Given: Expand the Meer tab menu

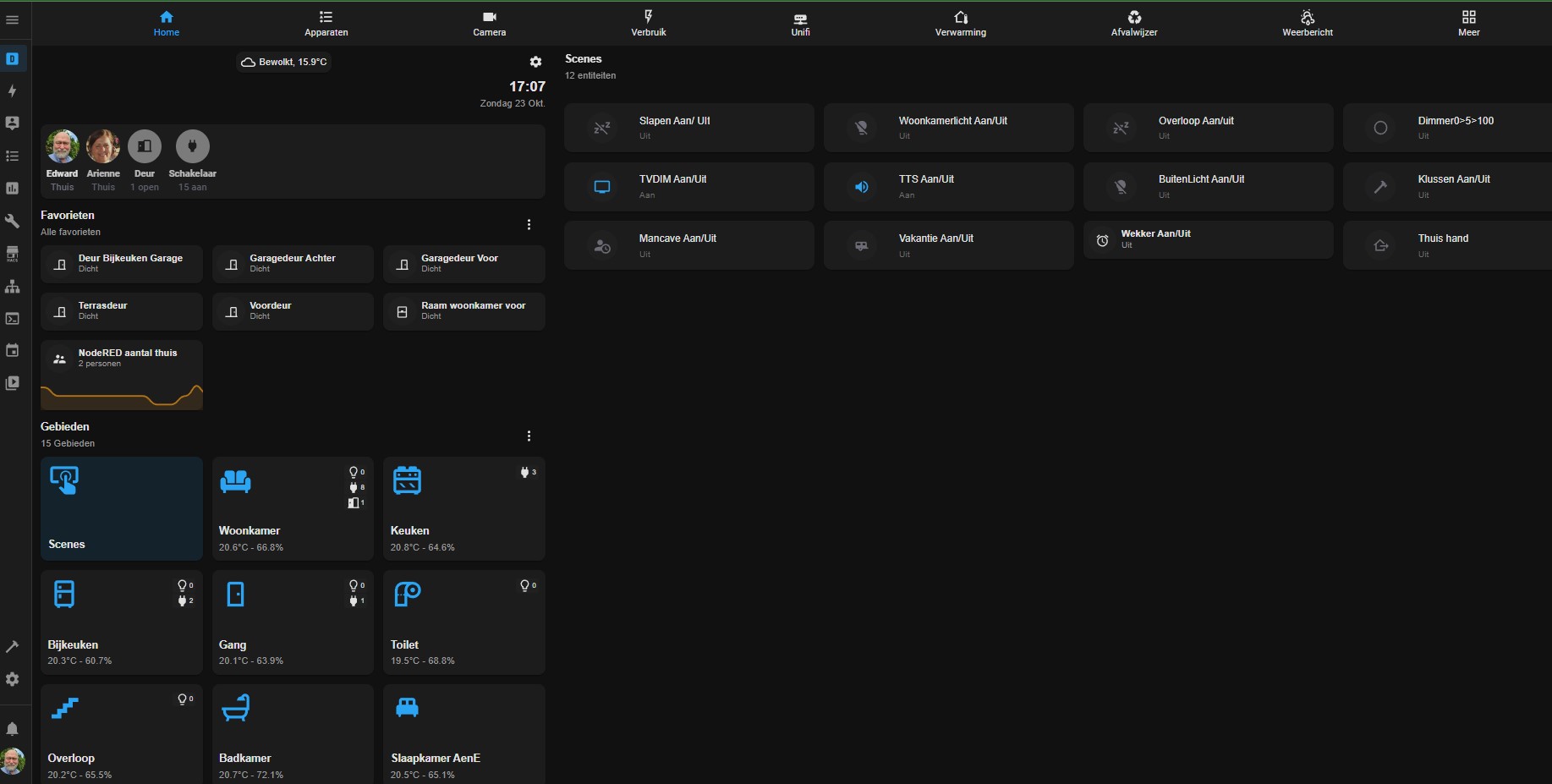Looking at the screenshot, I should pyautogui.click(x=1468, y=23).
